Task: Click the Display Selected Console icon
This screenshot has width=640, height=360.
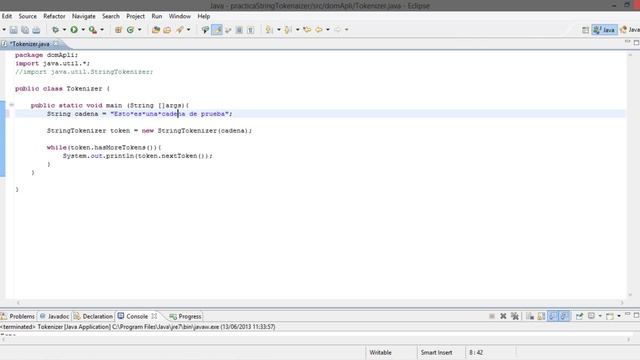Action: (591, 316)
